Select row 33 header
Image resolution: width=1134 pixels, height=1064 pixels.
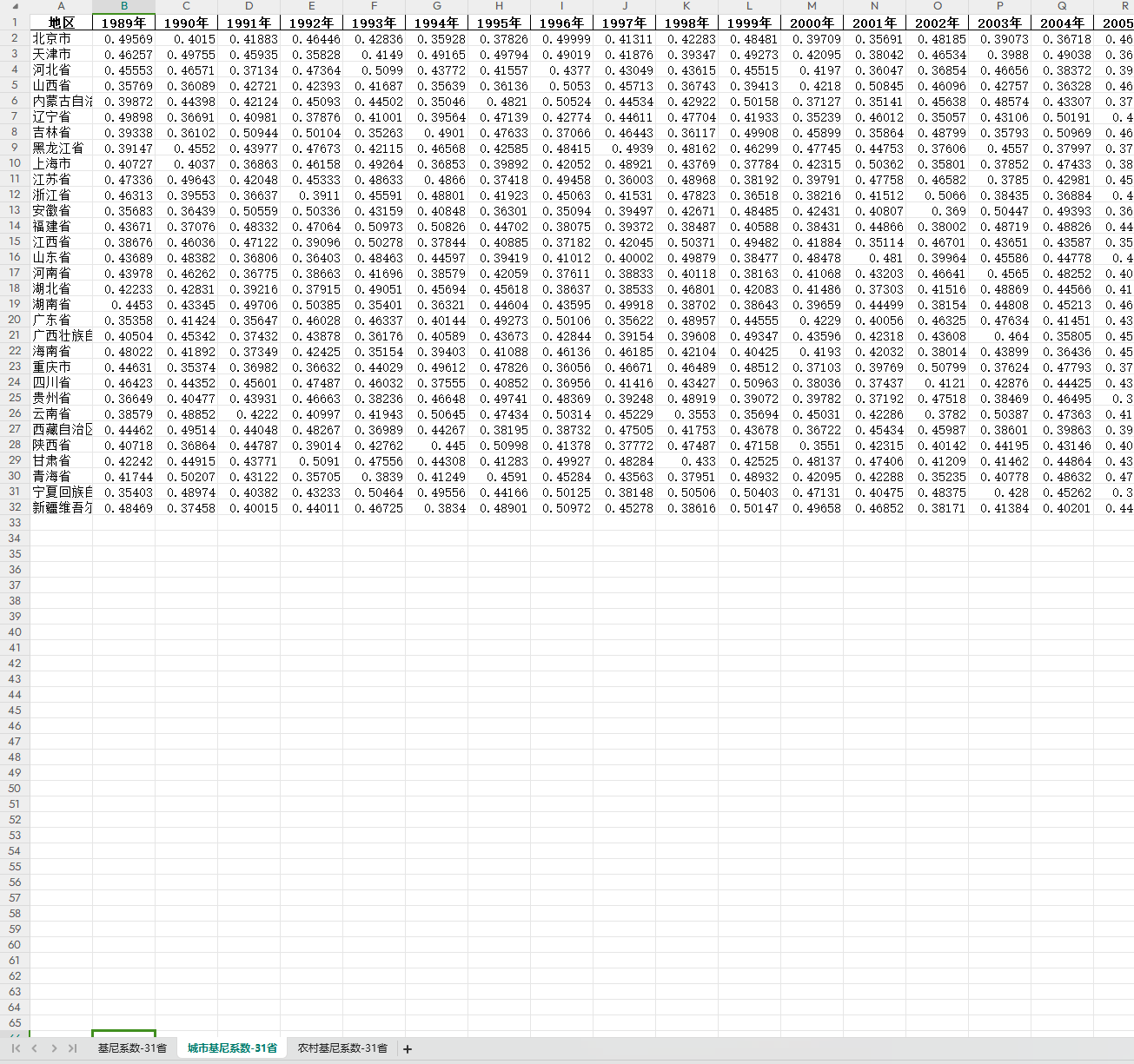tap(15, 523)
